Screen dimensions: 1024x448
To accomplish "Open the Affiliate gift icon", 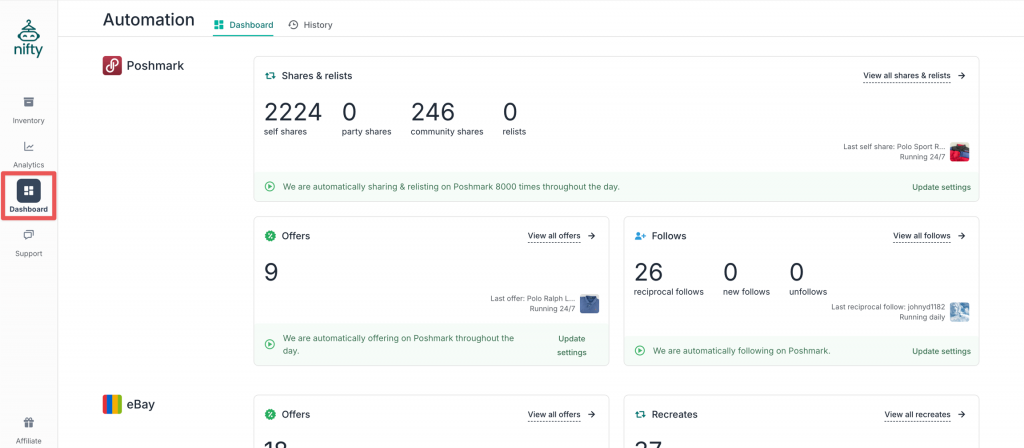I will [x=28, y=422].
